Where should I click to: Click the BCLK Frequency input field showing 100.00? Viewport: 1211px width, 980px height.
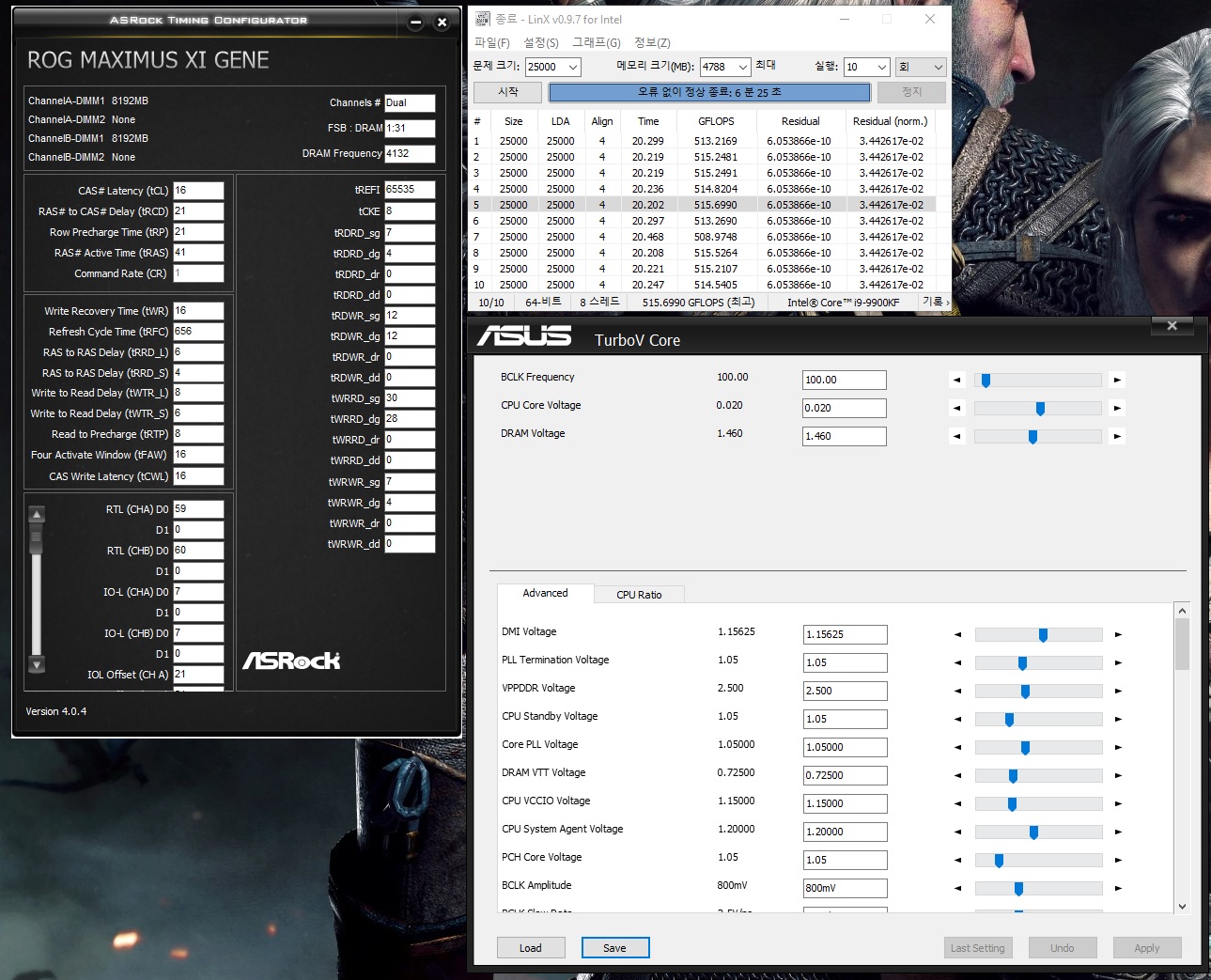coord(845,380)
